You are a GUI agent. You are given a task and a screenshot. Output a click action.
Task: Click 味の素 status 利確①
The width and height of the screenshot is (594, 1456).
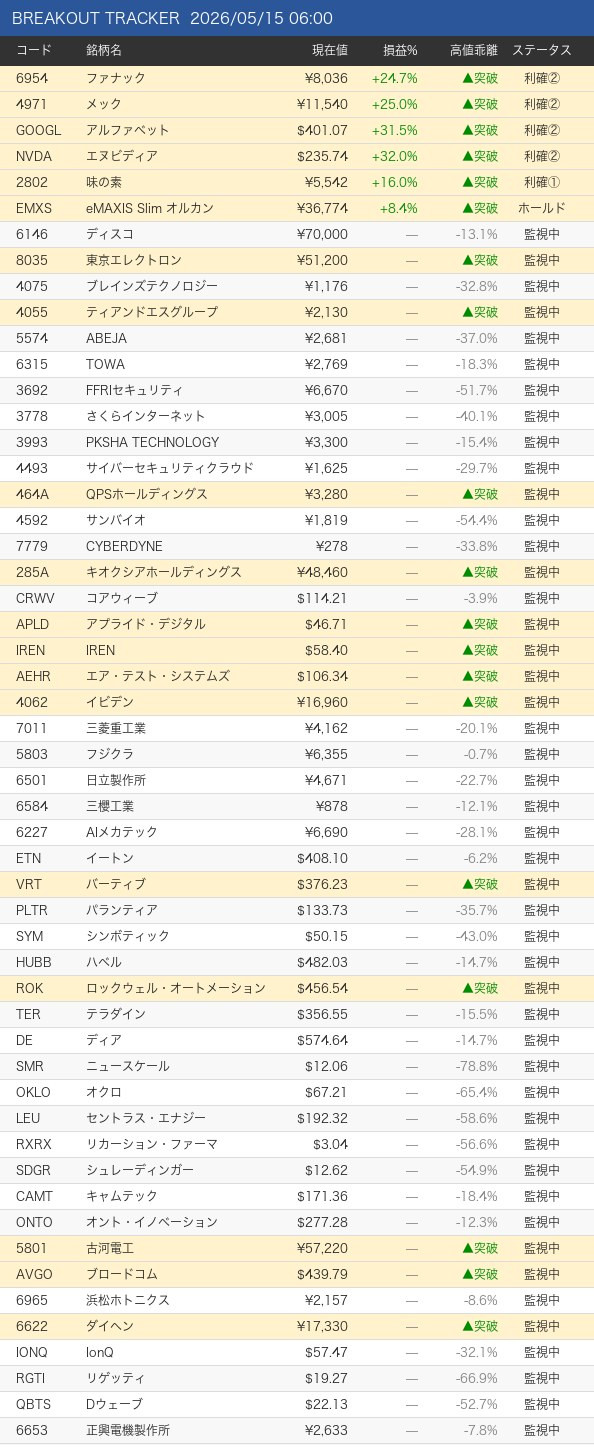pyautogui.click(x=542, y=182)
